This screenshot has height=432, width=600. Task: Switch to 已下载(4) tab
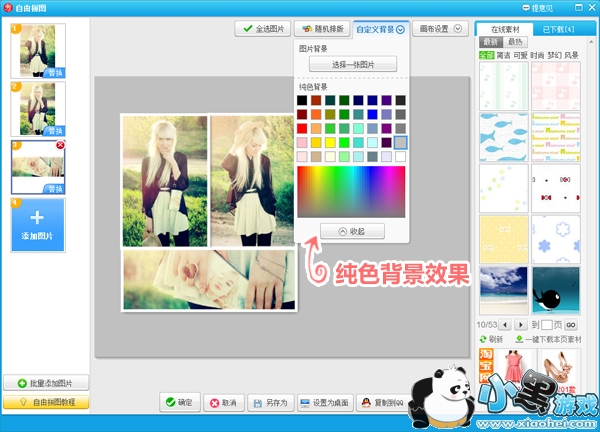[x=559, y=29]
